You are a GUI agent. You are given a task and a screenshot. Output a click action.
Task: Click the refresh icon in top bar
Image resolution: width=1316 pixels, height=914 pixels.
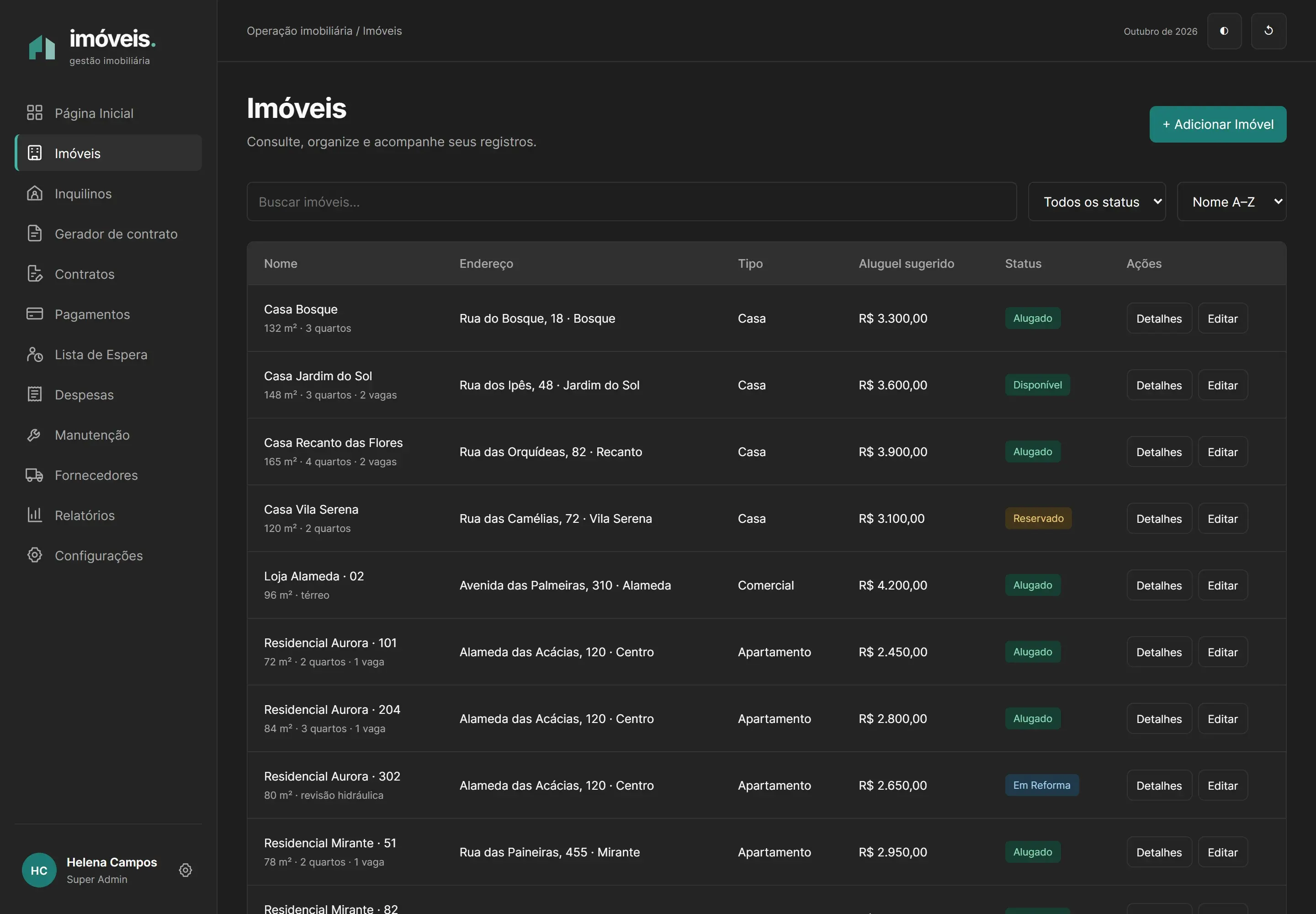click(1268, 31)
